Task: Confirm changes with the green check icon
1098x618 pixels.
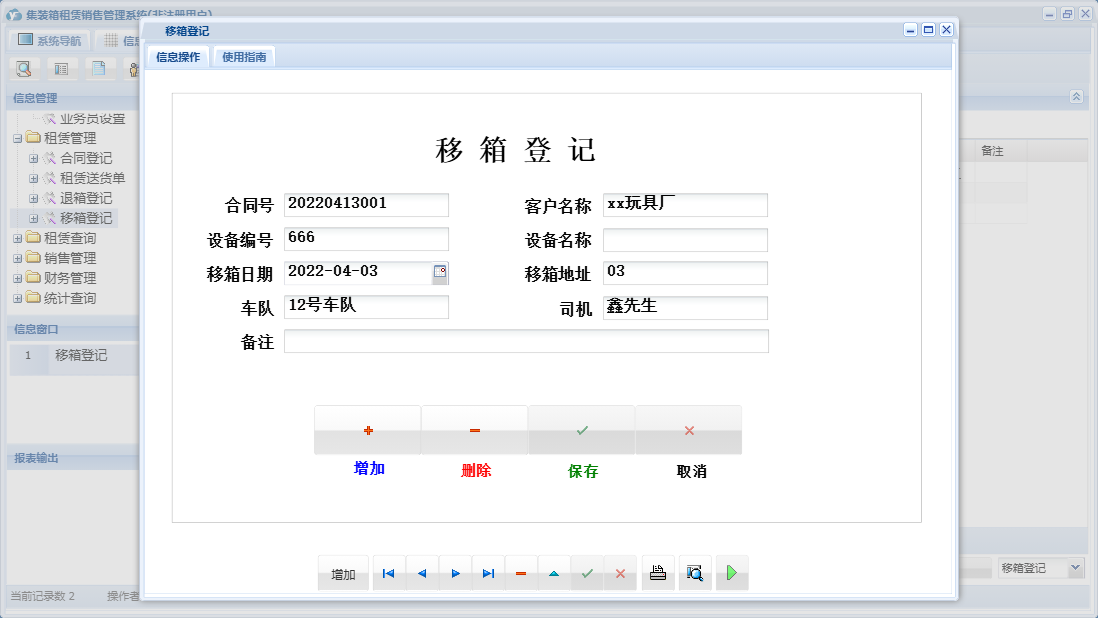Action: [x=587, y=572]
